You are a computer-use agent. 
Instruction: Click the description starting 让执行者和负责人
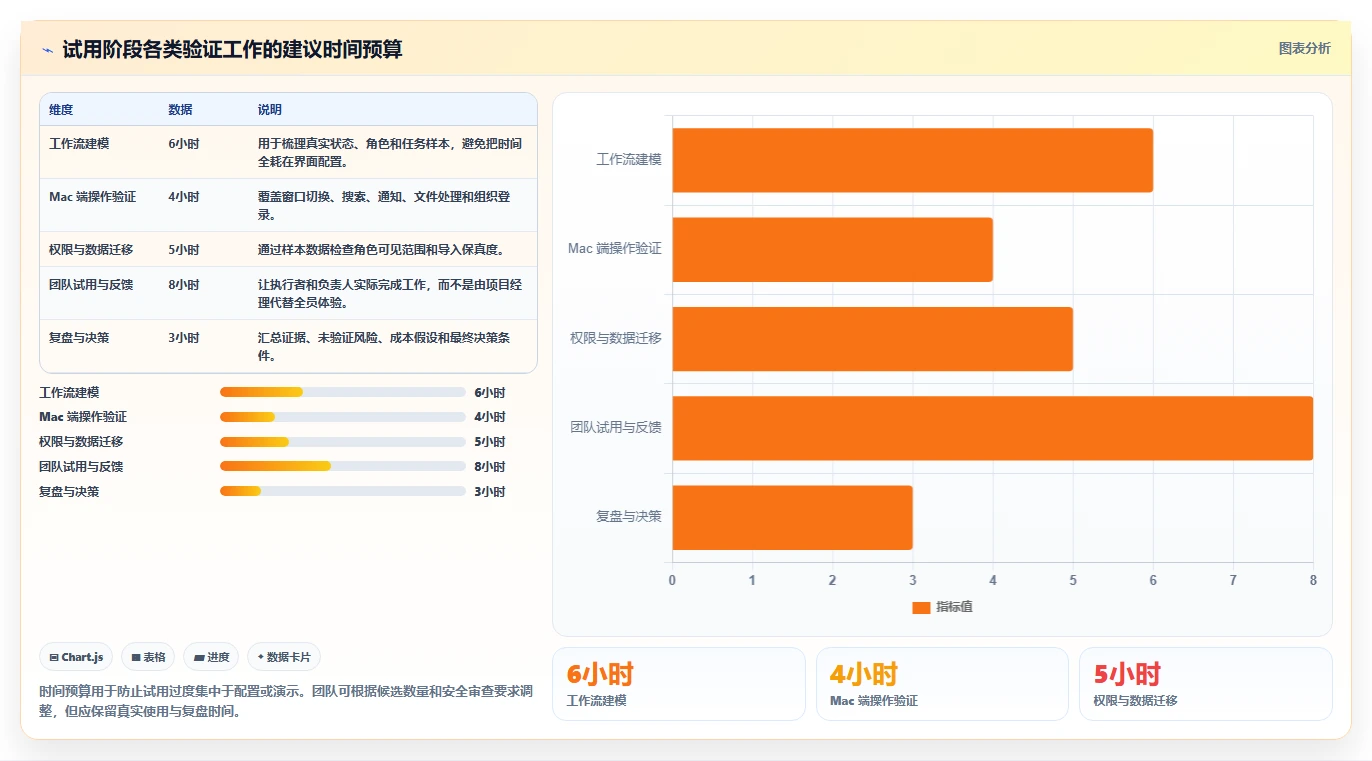(390, 293)
